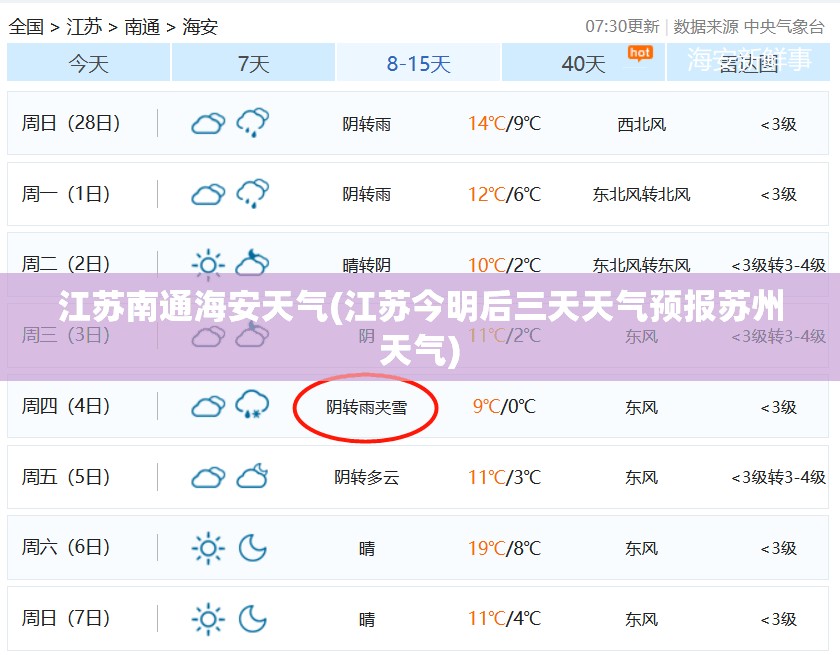This screenshot has width=840, height=655.
Task: Click cloudy icon in 周日 (28日) row
Action: click(208, 124)
